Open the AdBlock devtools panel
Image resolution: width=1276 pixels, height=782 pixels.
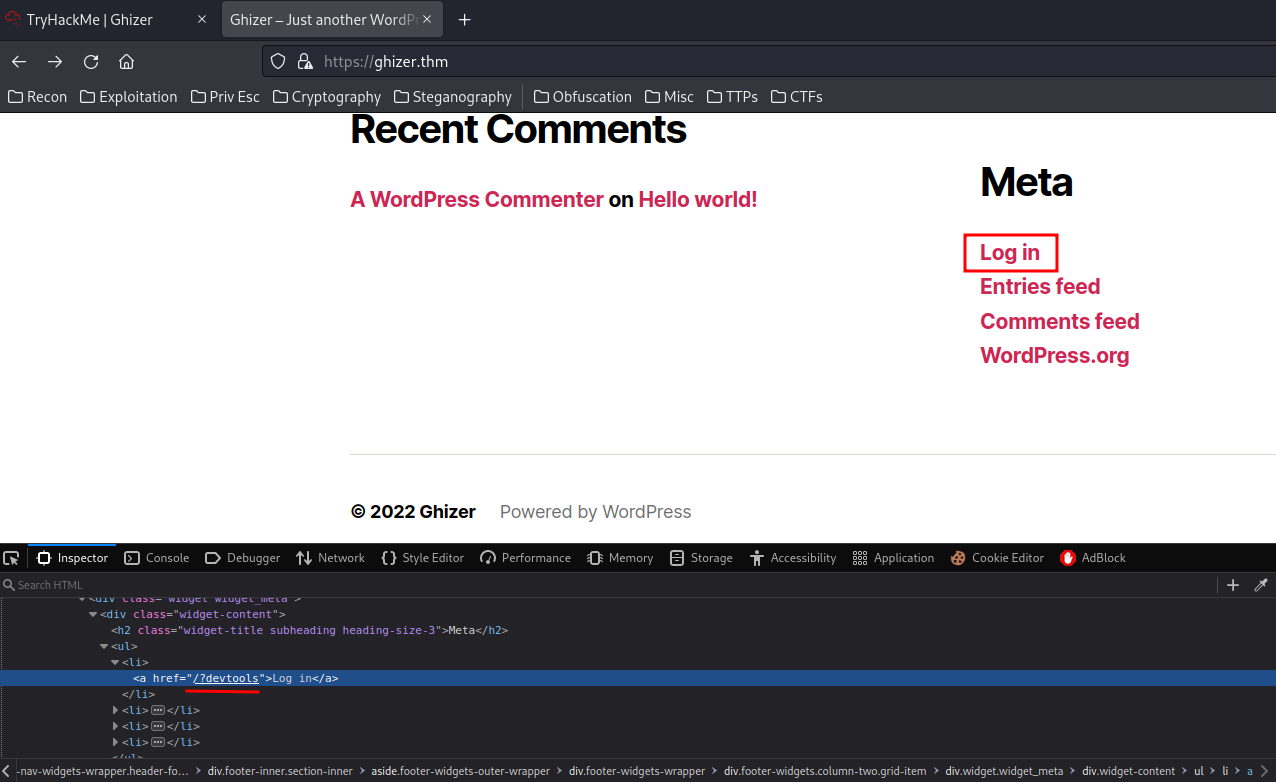(1093, 558)
